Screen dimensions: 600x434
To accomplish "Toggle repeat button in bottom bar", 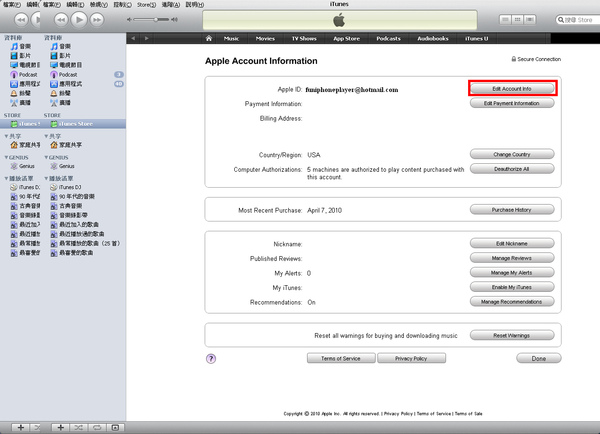I will [97, 427].
